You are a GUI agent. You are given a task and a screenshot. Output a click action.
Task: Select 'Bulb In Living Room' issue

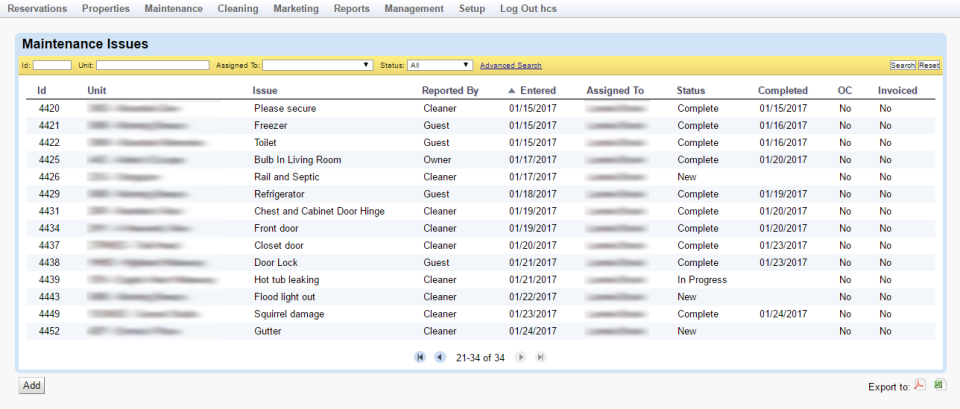click(x=298, y=160)
